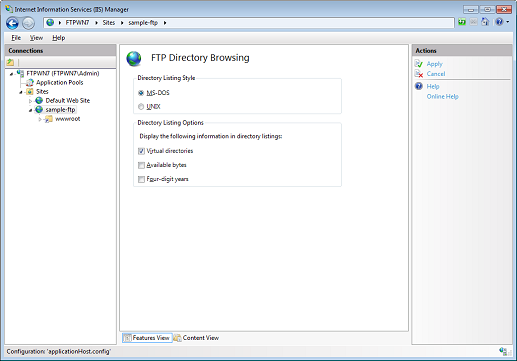Viewport: 517px width, 361px height.
Task: Select FTPWN7 (FTPWN7\Admin) tree item
Action: pyautogui.click(x=63, y=73)
